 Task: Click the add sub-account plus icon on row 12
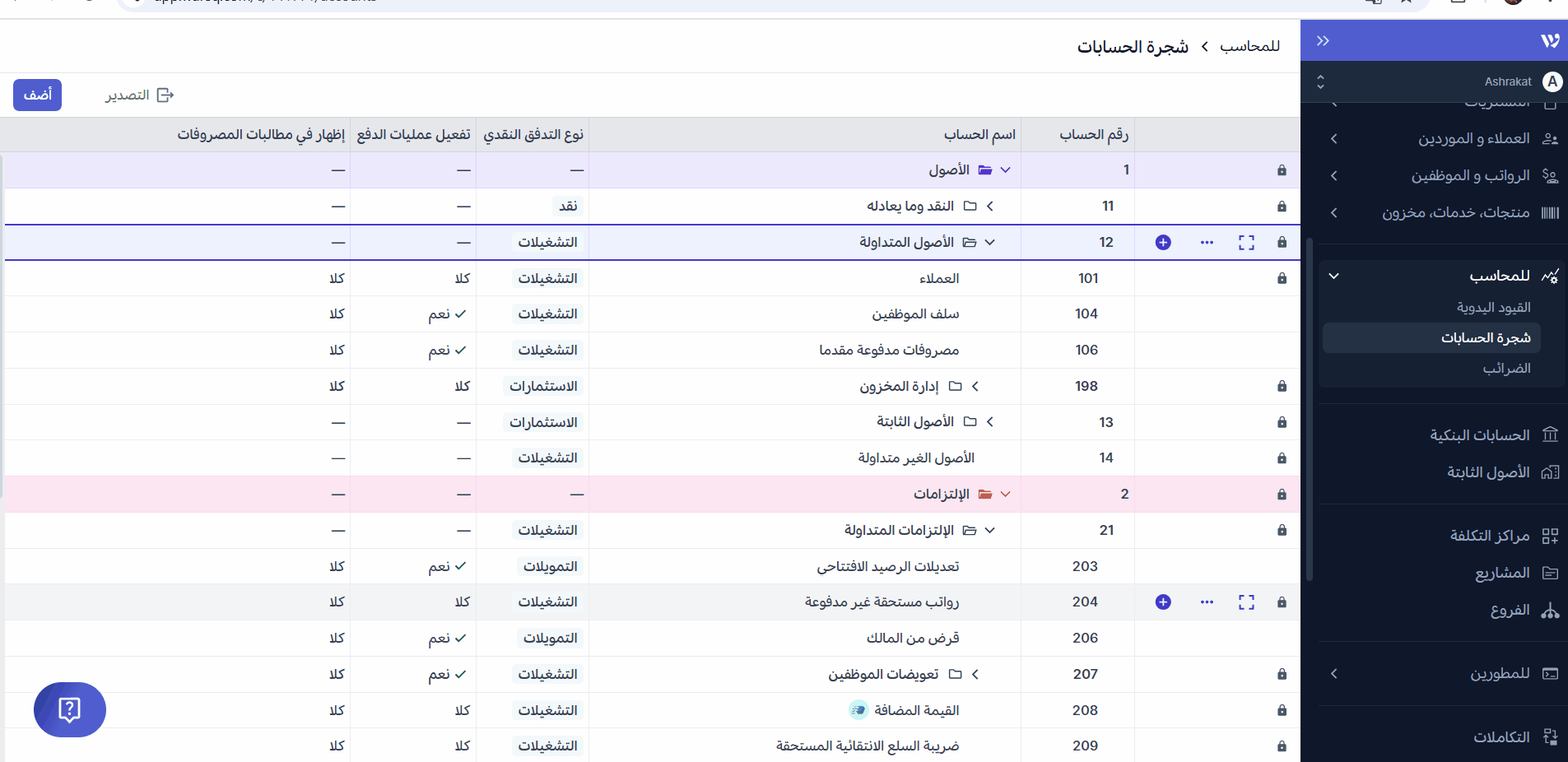[x=1162, y=243]
